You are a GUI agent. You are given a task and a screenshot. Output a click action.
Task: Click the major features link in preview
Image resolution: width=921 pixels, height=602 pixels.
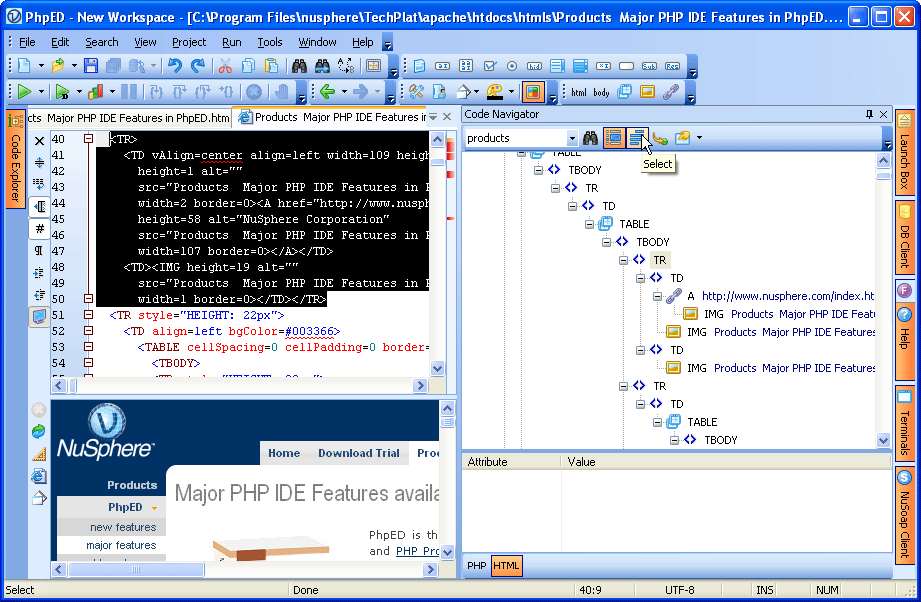click(x=121, y=545)
